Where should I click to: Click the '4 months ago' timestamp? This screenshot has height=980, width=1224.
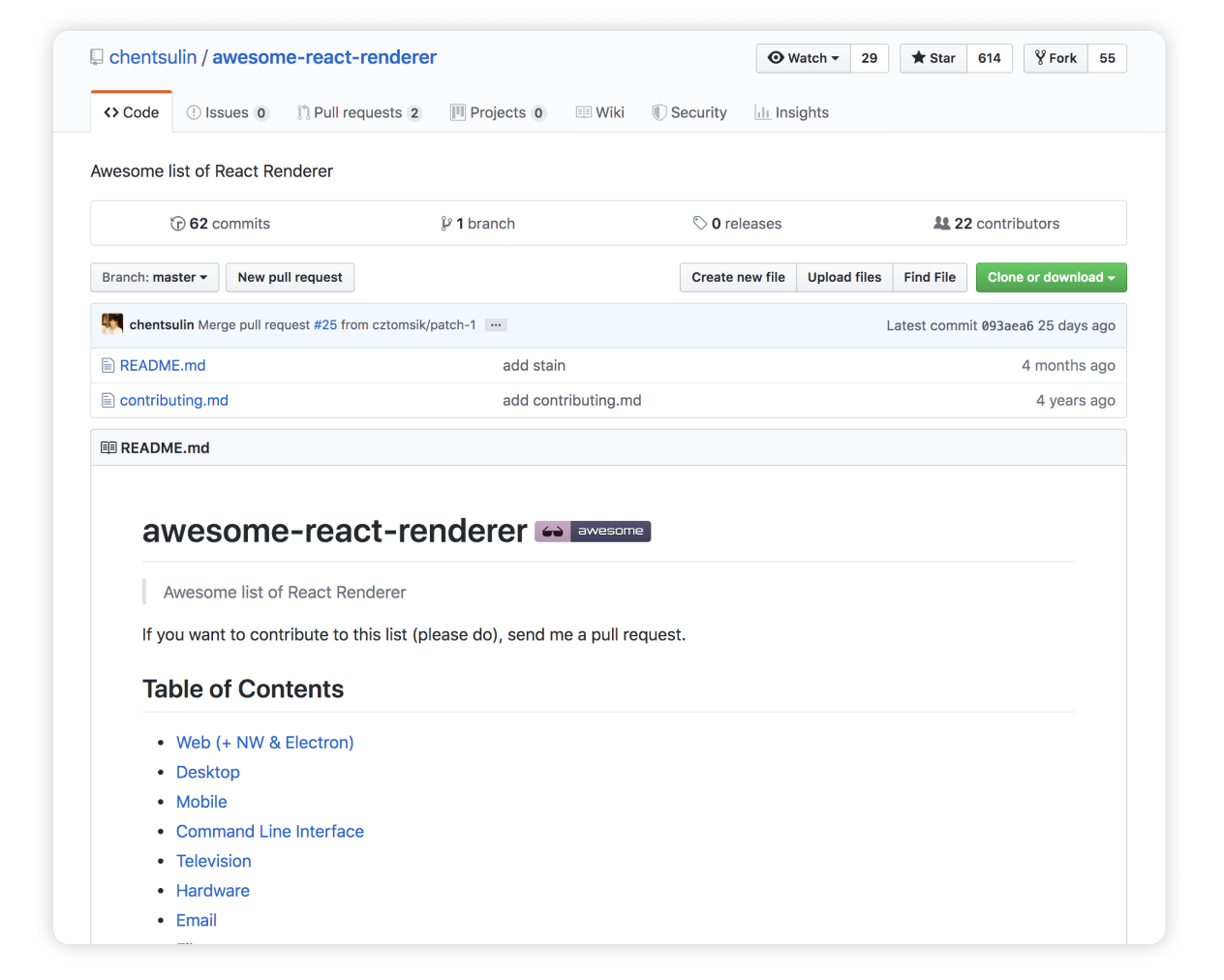[1068, 365]
